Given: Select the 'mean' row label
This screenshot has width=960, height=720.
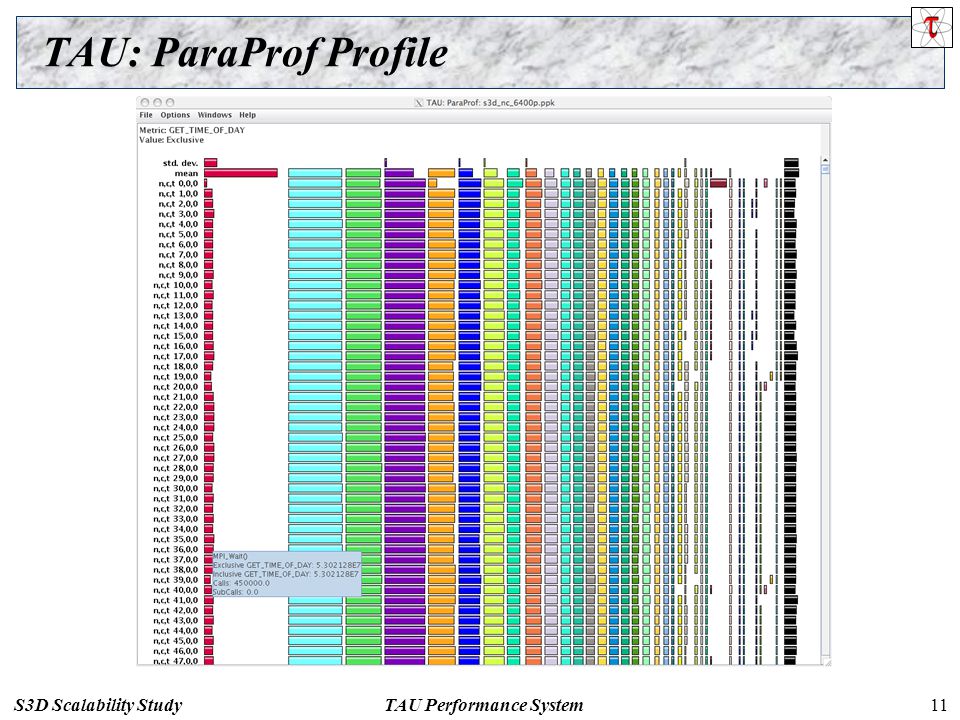Looking at the screenshot, I should pos(186,173).
